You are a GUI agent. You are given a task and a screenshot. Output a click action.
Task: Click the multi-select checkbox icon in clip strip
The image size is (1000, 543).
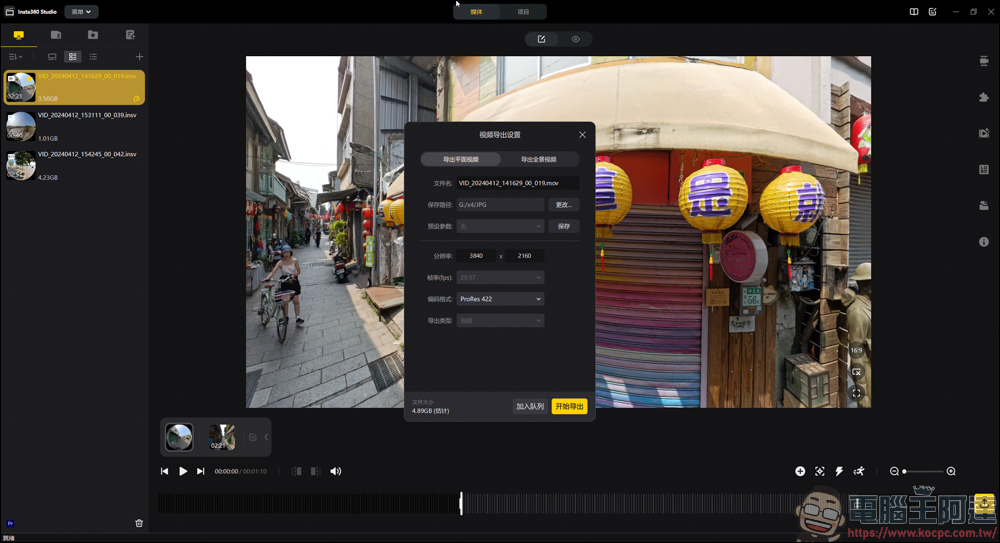(253, 437)
